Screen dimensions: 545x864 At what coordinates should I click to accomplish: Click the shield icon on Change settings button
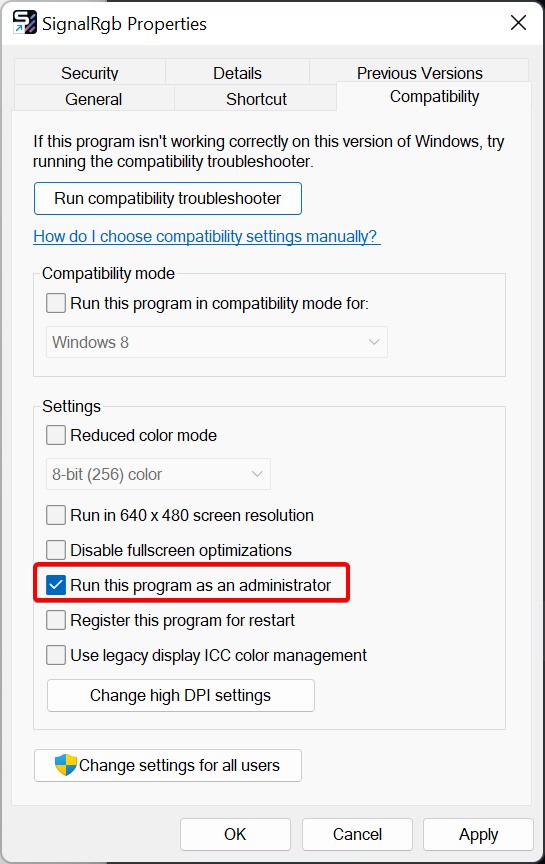tap(66, 765)
